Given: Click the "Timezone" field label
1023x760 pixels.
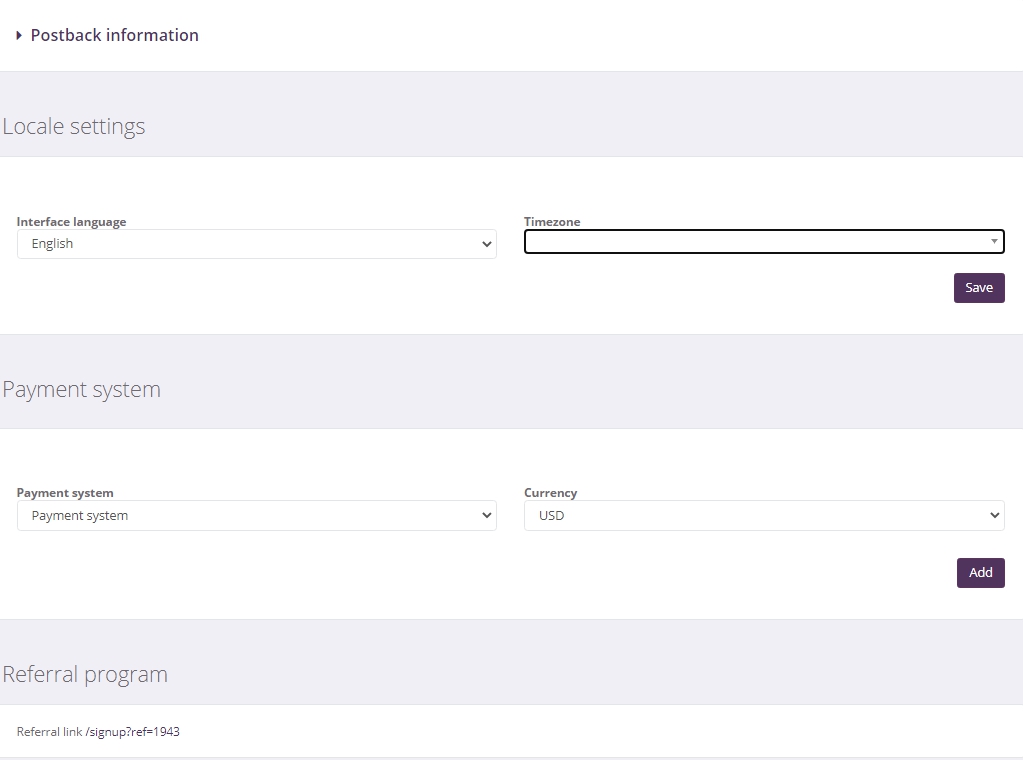Looking at the screenshot, I should point(552,222).
